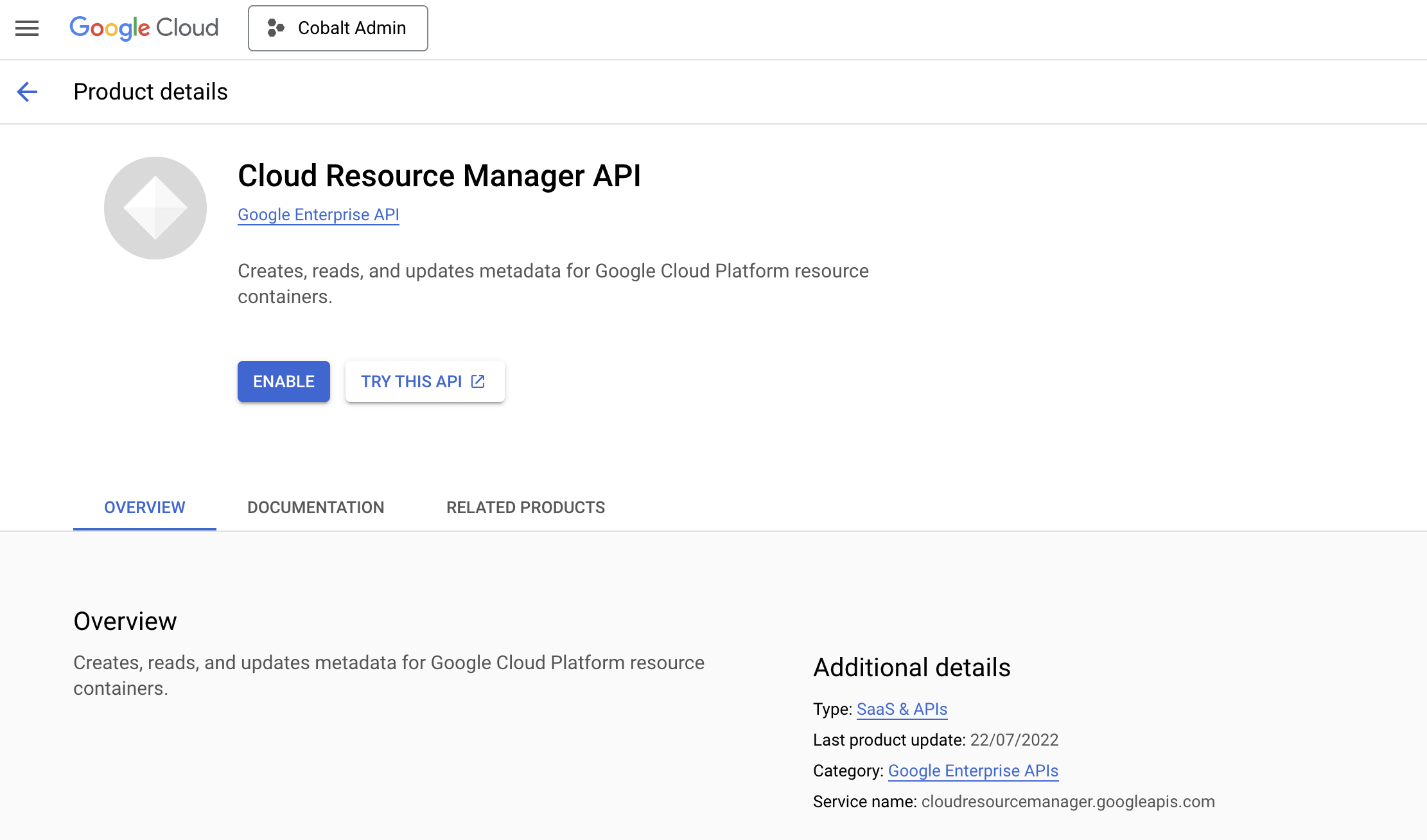Image resolution: width=1427 pixels, height=840 pixels.
Task: Click the back arrow beside Product details
Action: [27, 92]
